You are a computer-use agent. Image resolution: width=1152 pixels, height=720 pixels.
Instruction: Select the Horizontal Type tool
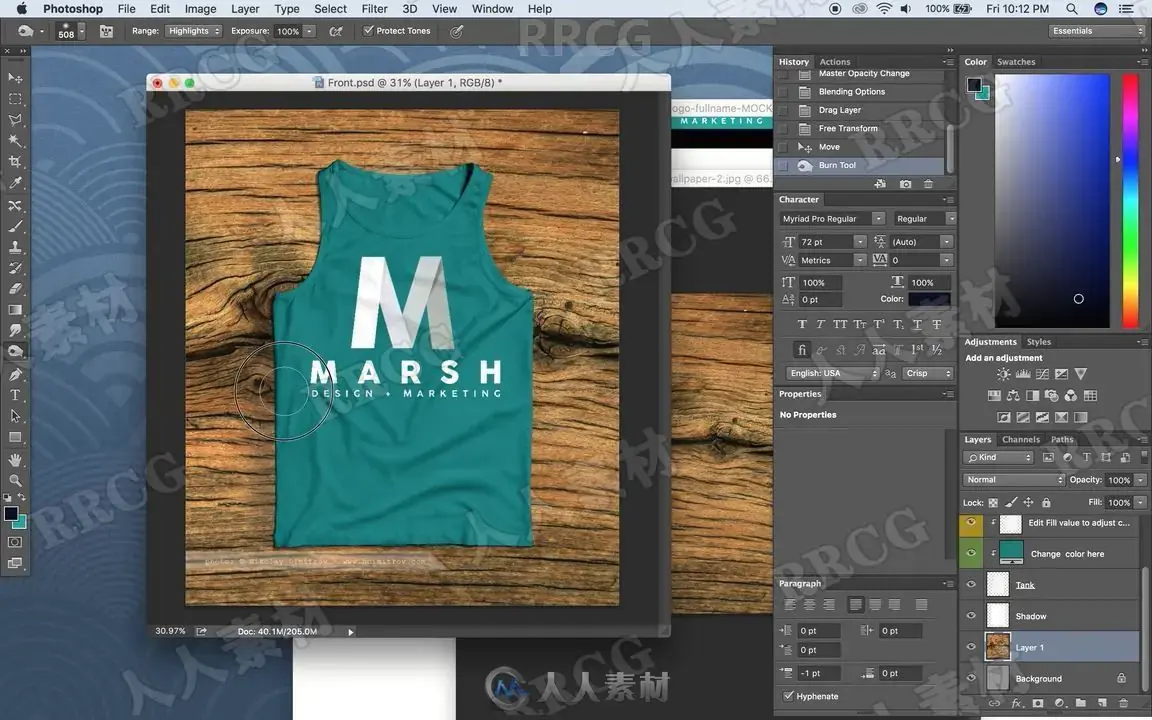[15, 395]
